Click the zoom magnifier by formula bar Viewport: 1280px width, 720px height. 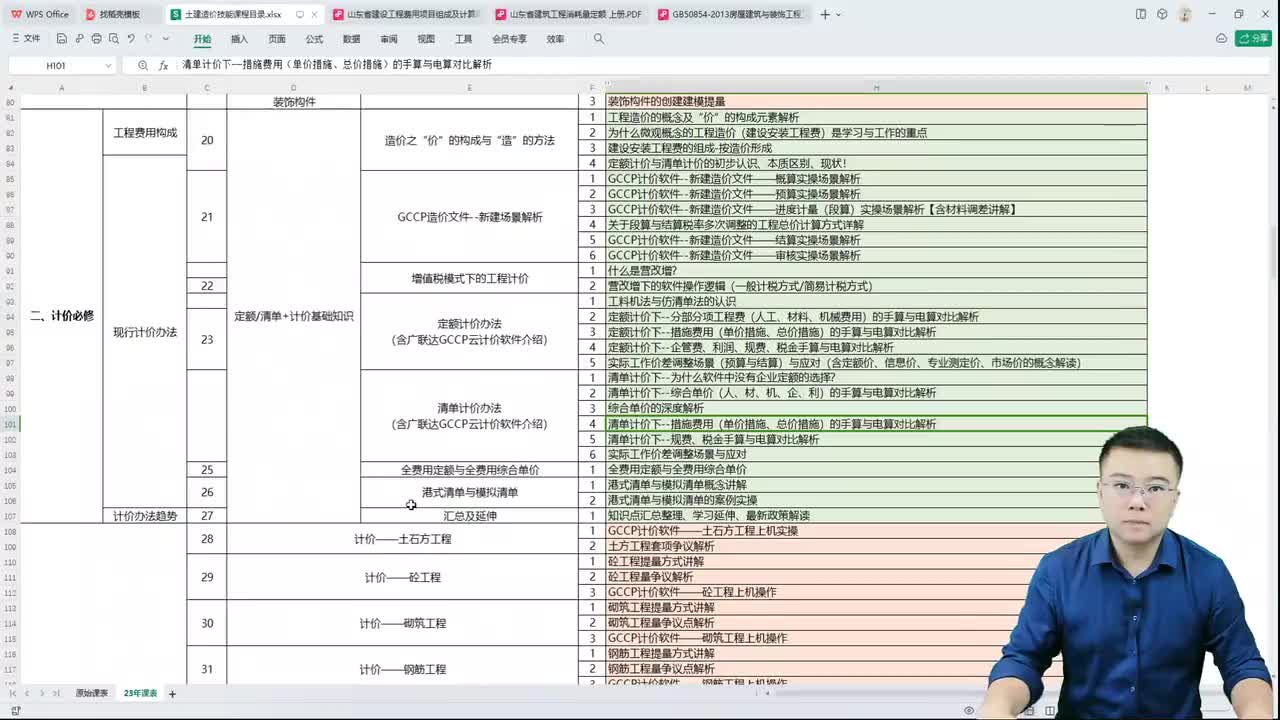(x=143, y=65)
